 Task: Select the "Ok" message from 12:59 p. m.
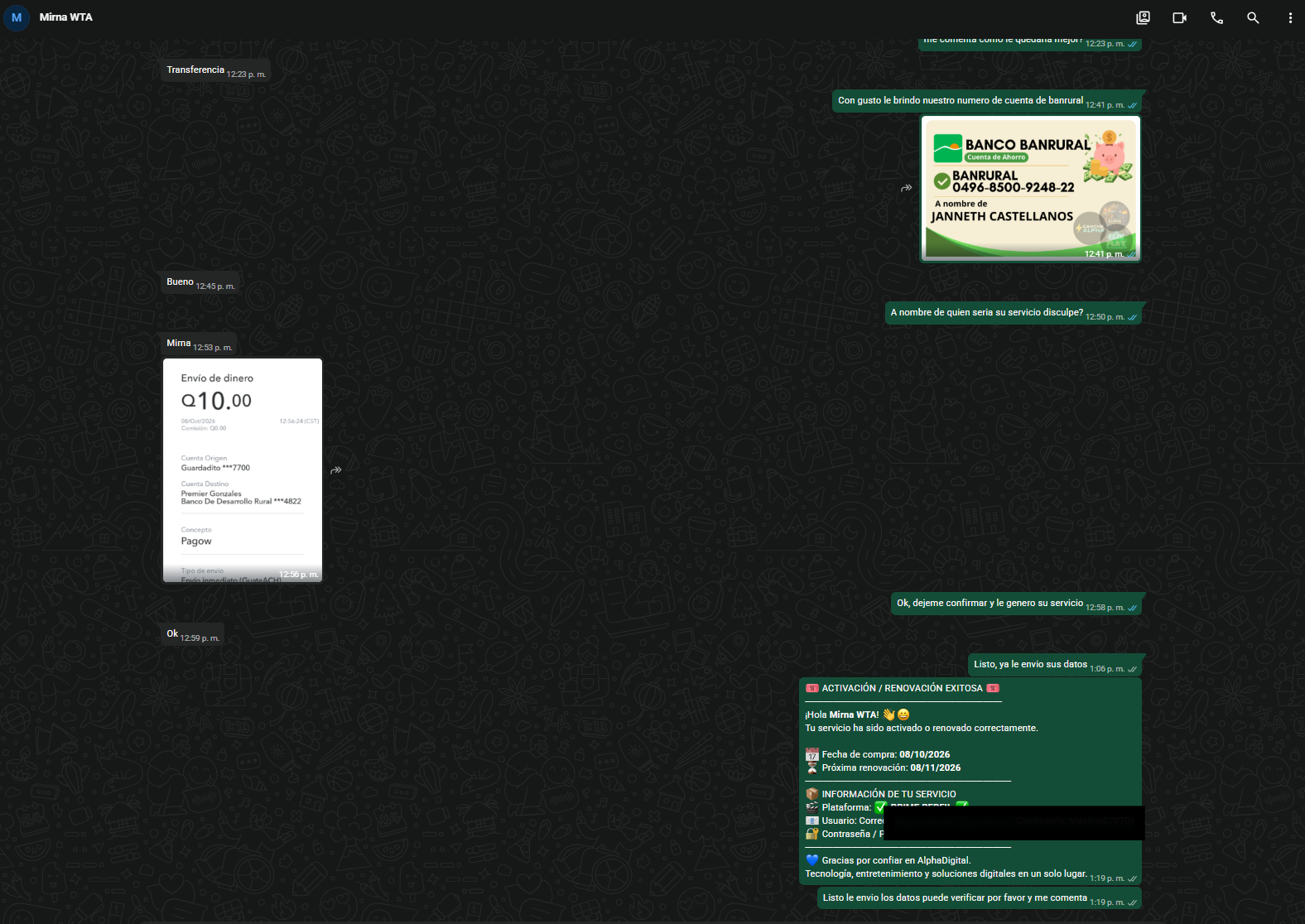click(x=193, y=634)
